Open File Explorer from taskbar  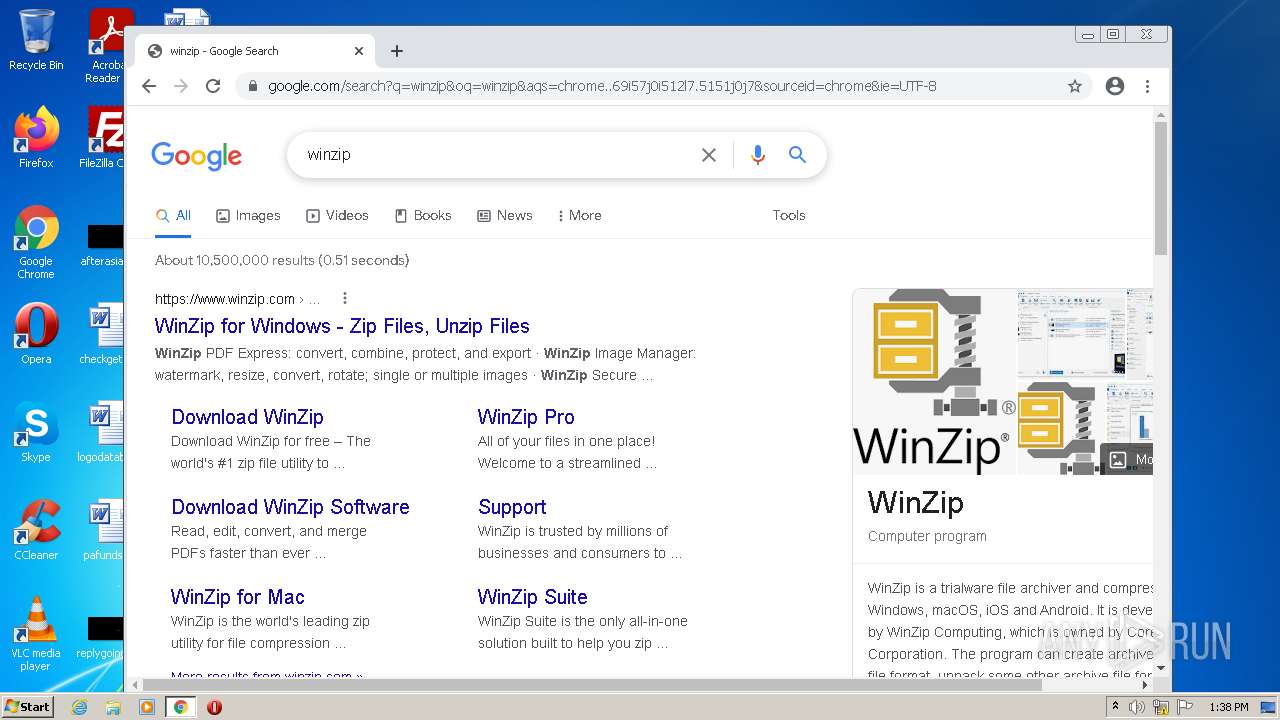(x=113, y=707)
